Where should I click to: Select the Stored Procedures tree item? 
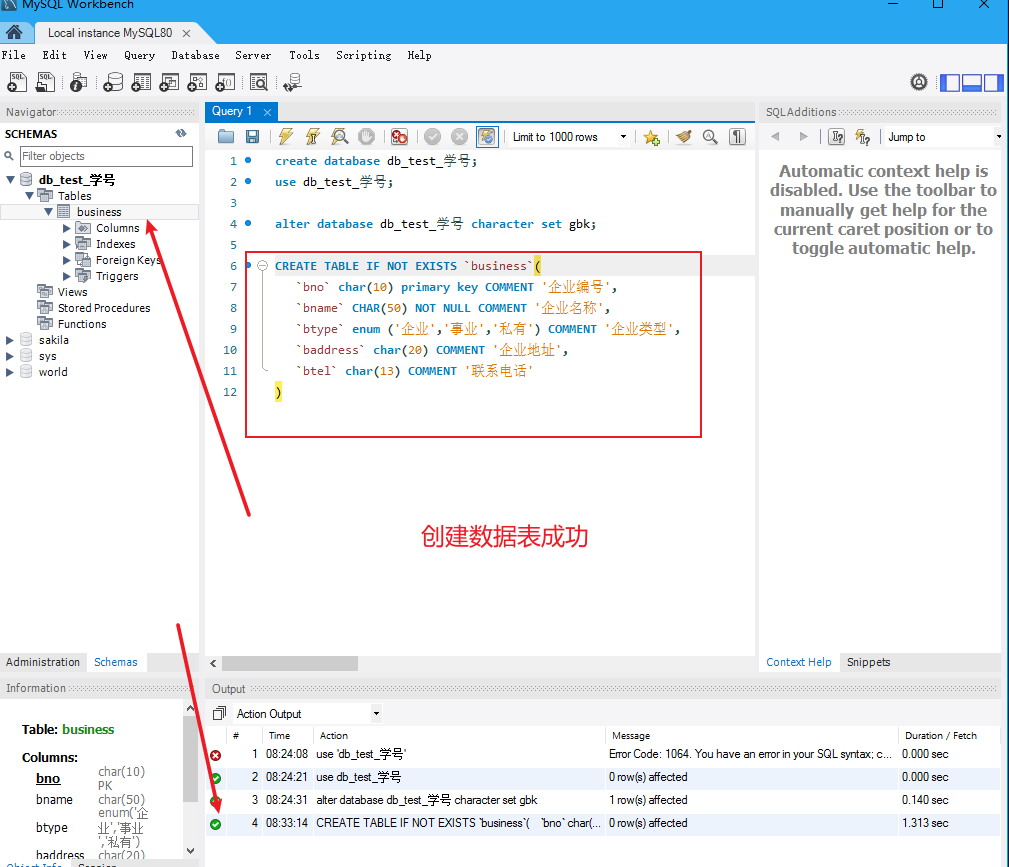(104, 308)
